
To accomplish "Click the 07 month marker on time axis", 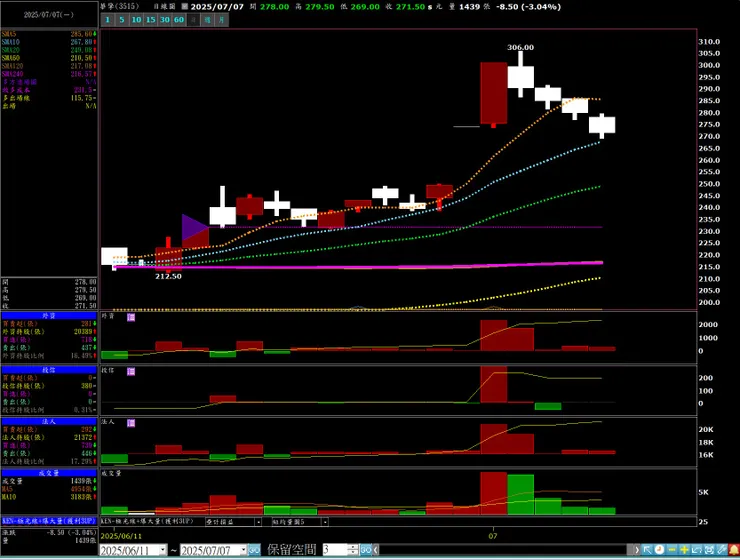I will (x=493, y=536).
